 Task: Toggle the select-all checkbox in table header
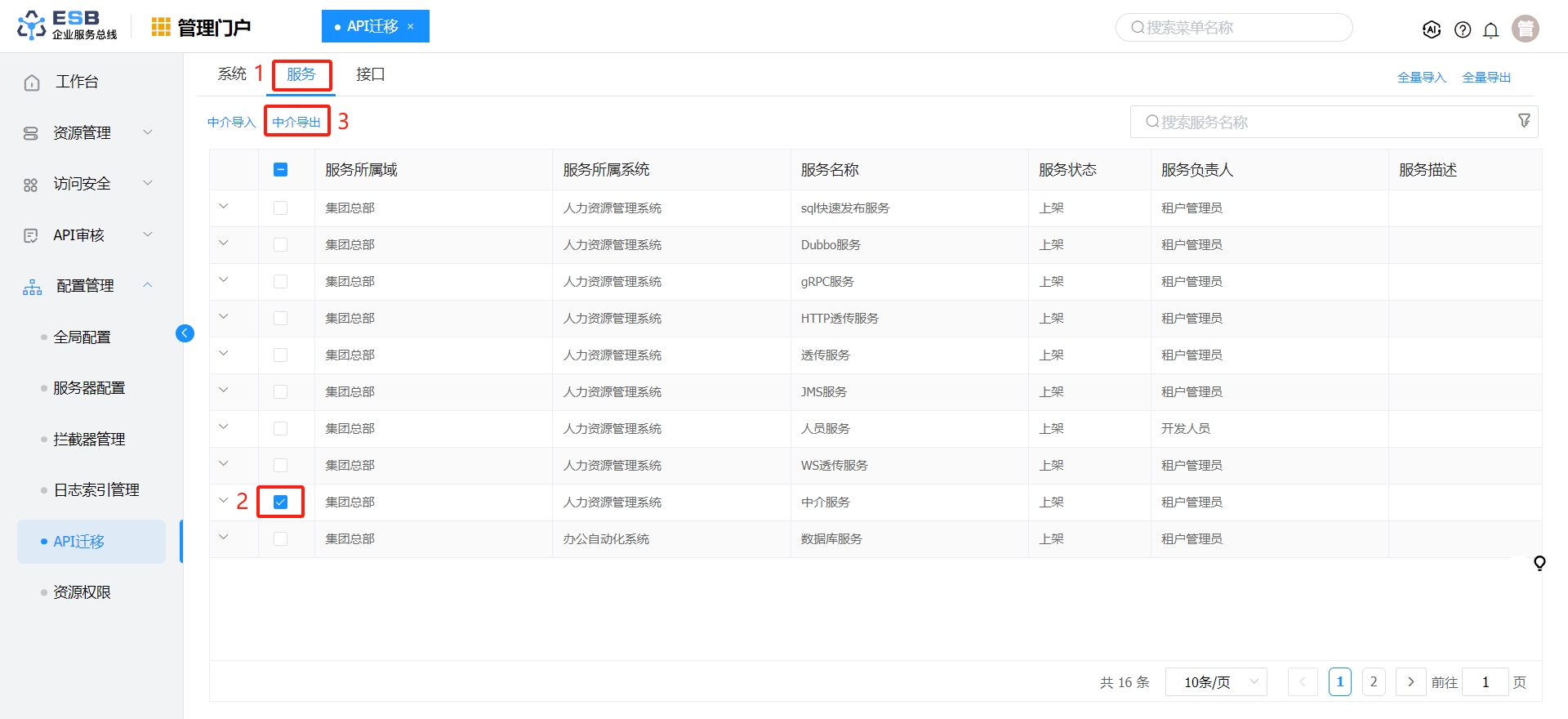280,170
